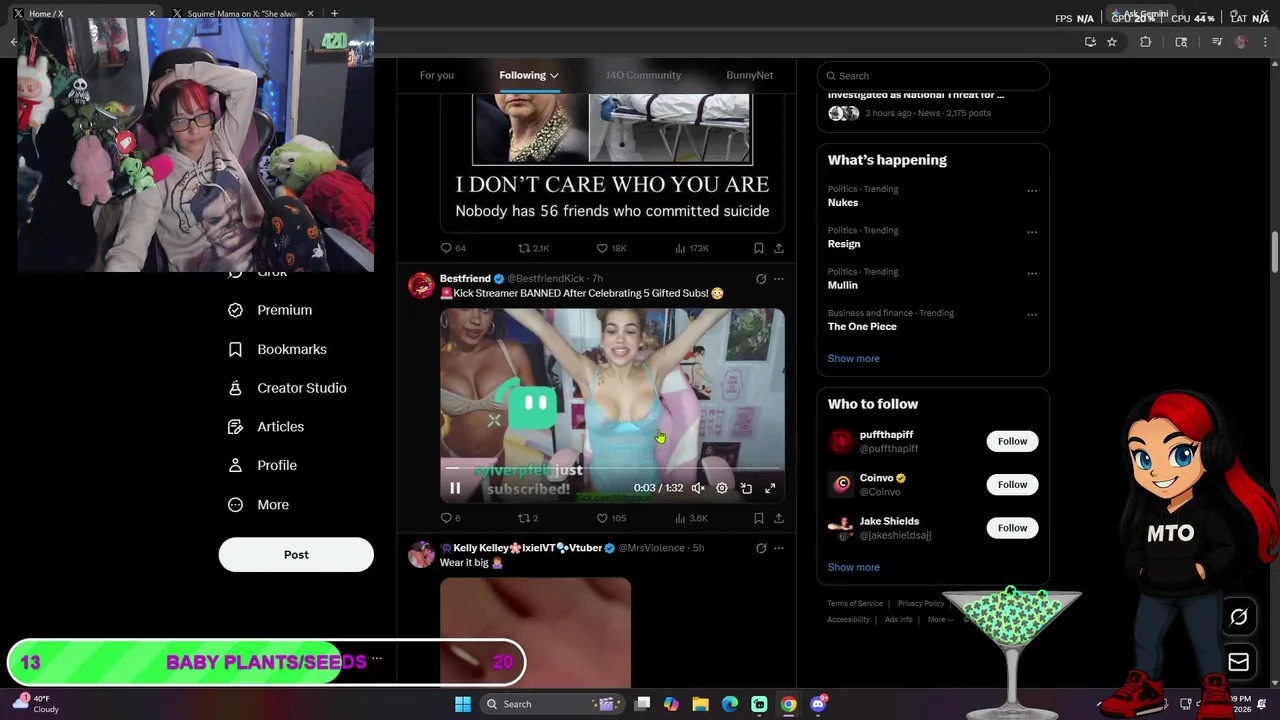Click the Post button
Screen dimensions: 1280x720
(296, 555)
